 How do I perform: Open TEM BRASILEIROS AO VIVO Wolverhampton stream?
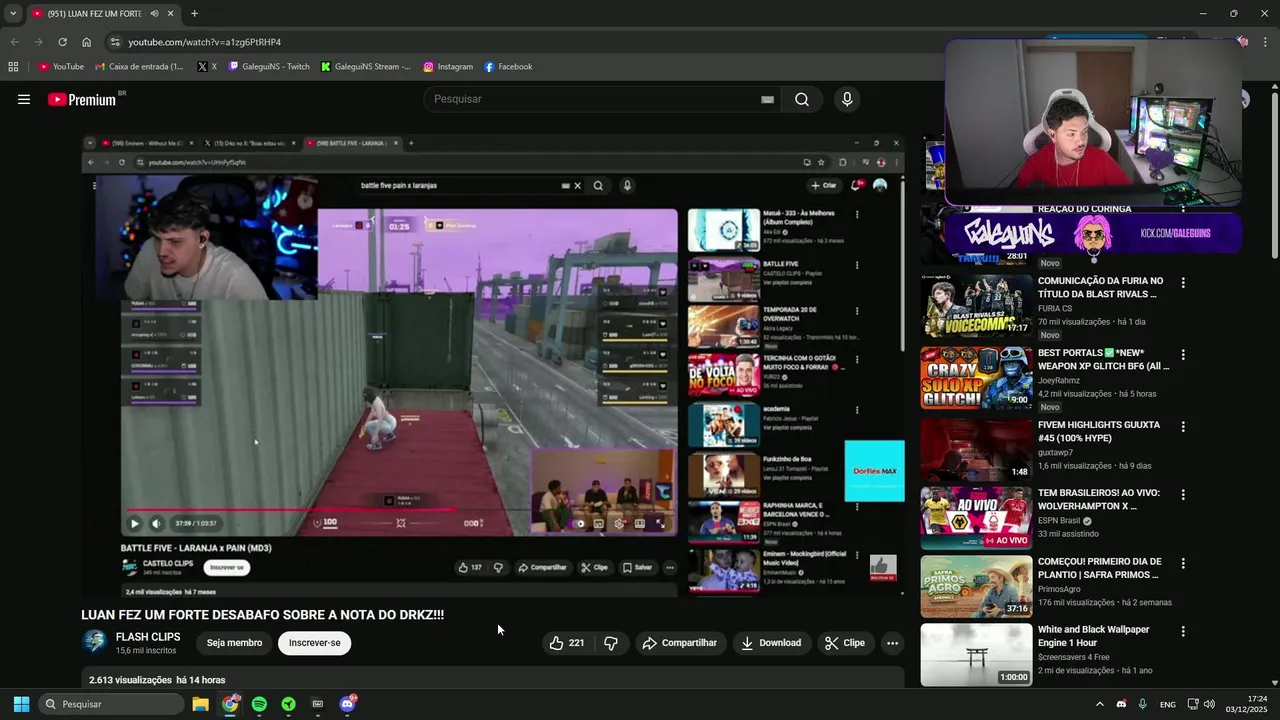click(976, 518)
